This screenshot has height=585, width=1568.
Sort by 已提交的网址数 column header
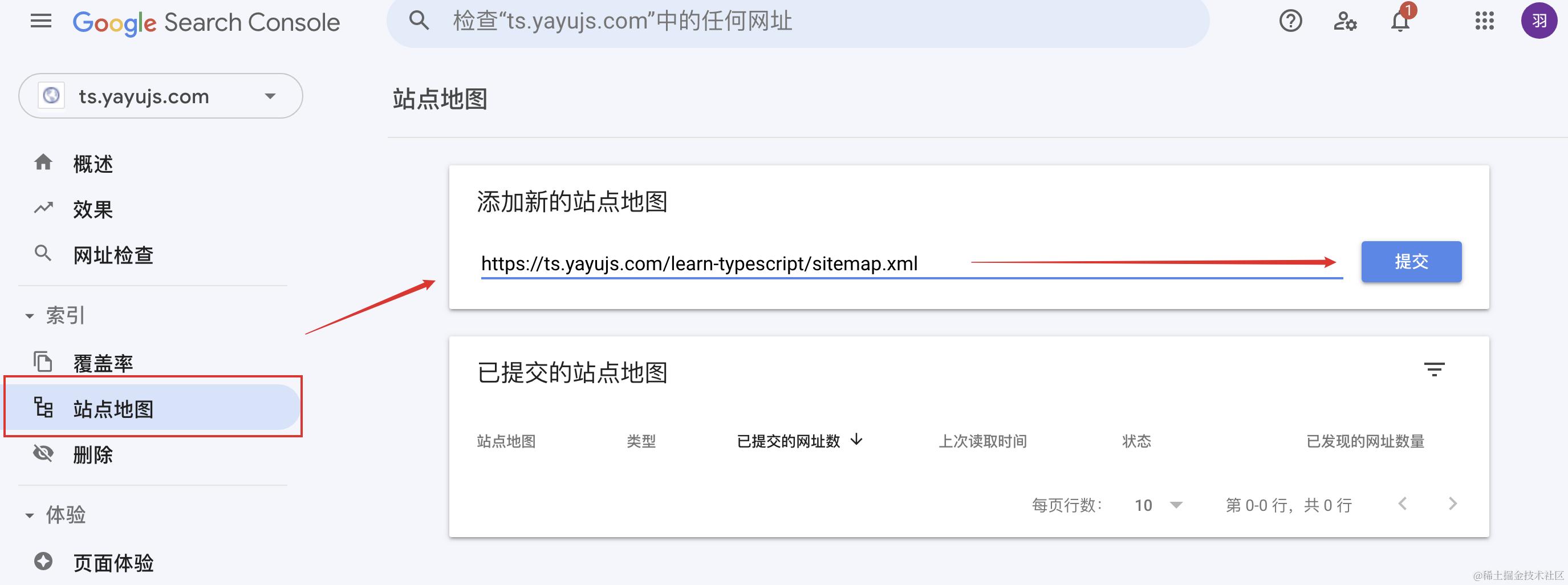(x=788, y=441)
